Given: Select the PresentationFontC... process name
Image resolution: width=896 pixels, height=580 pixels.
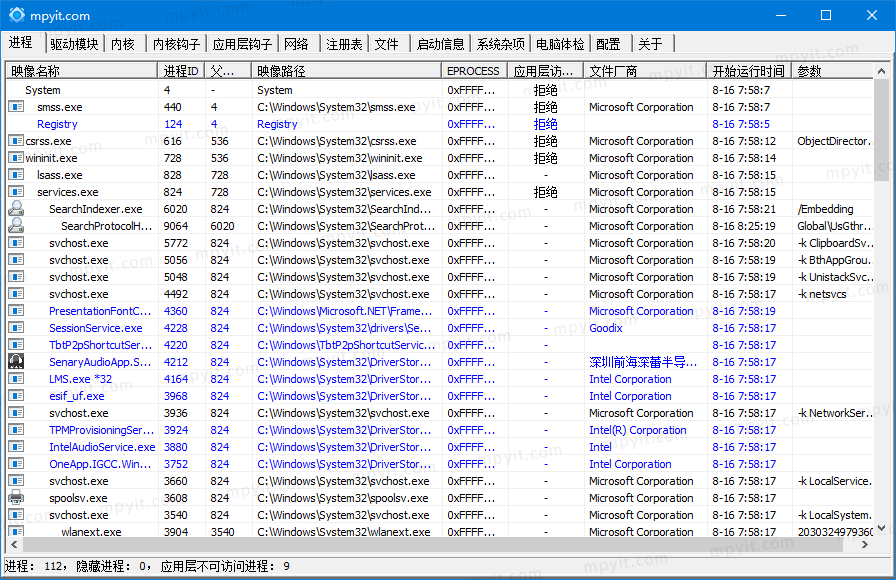Looking at the screenshot, I should click(100, 311).
